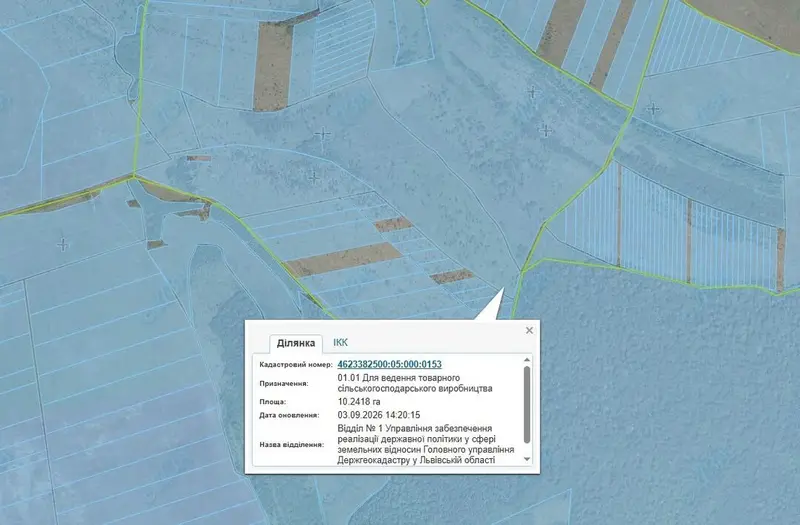This screenshot has height=525, width=800.
Task: Open cadastral number 4623382500:05:000:0153 link
Action: [x=389, y=364]
